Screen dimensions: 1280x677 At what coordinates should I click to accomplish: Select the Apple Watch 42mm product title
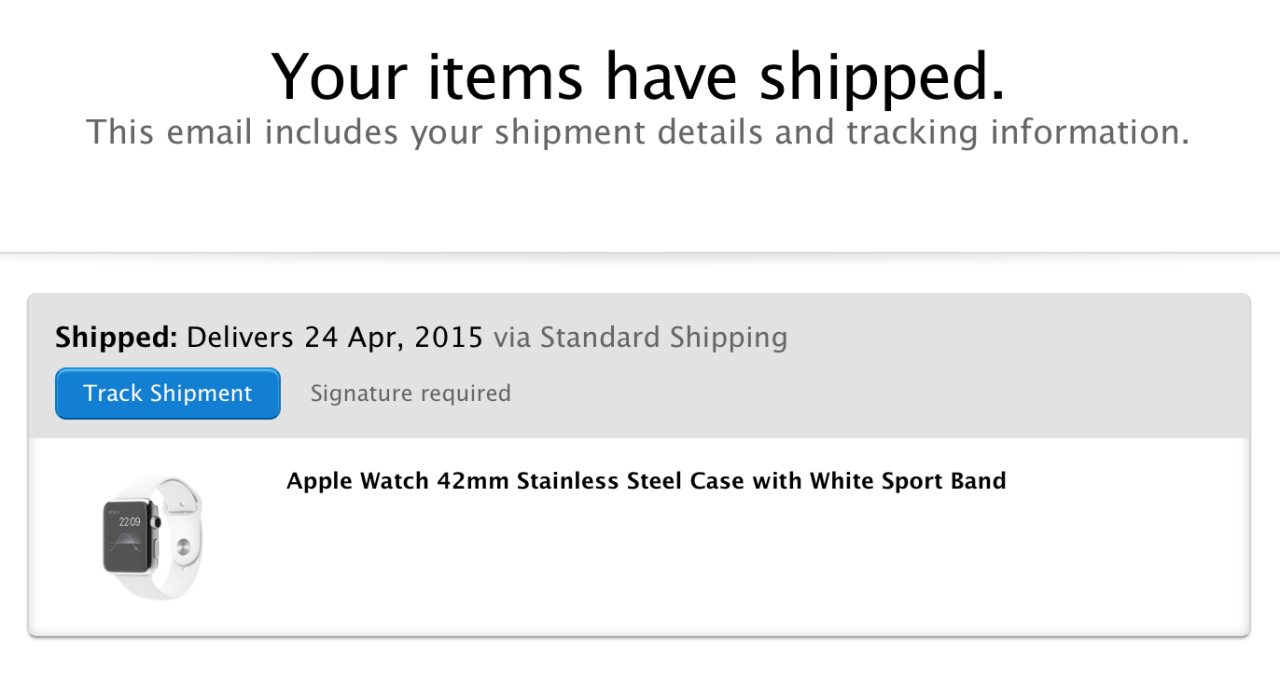pyautogui.click(x=646, y=481)
